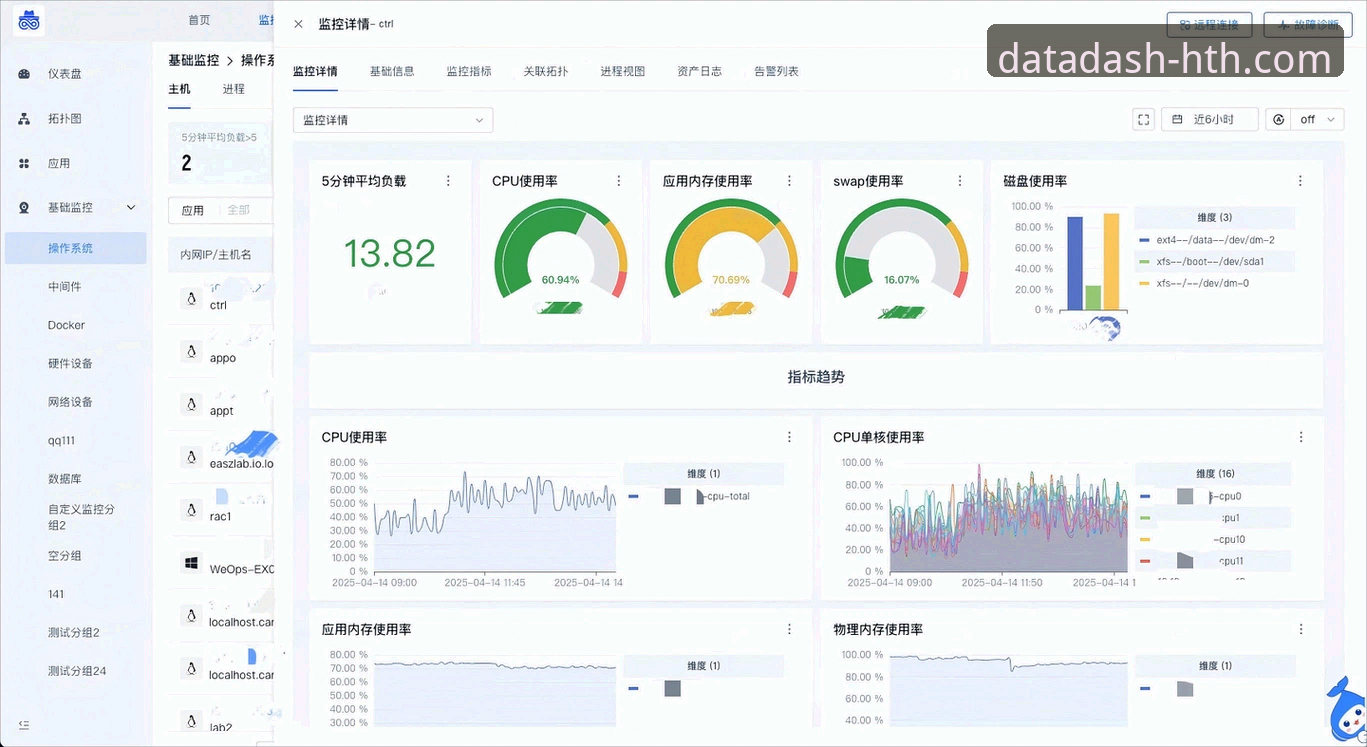Toggle the xfs--/--/dev/dm-0 legend series

1194,283
